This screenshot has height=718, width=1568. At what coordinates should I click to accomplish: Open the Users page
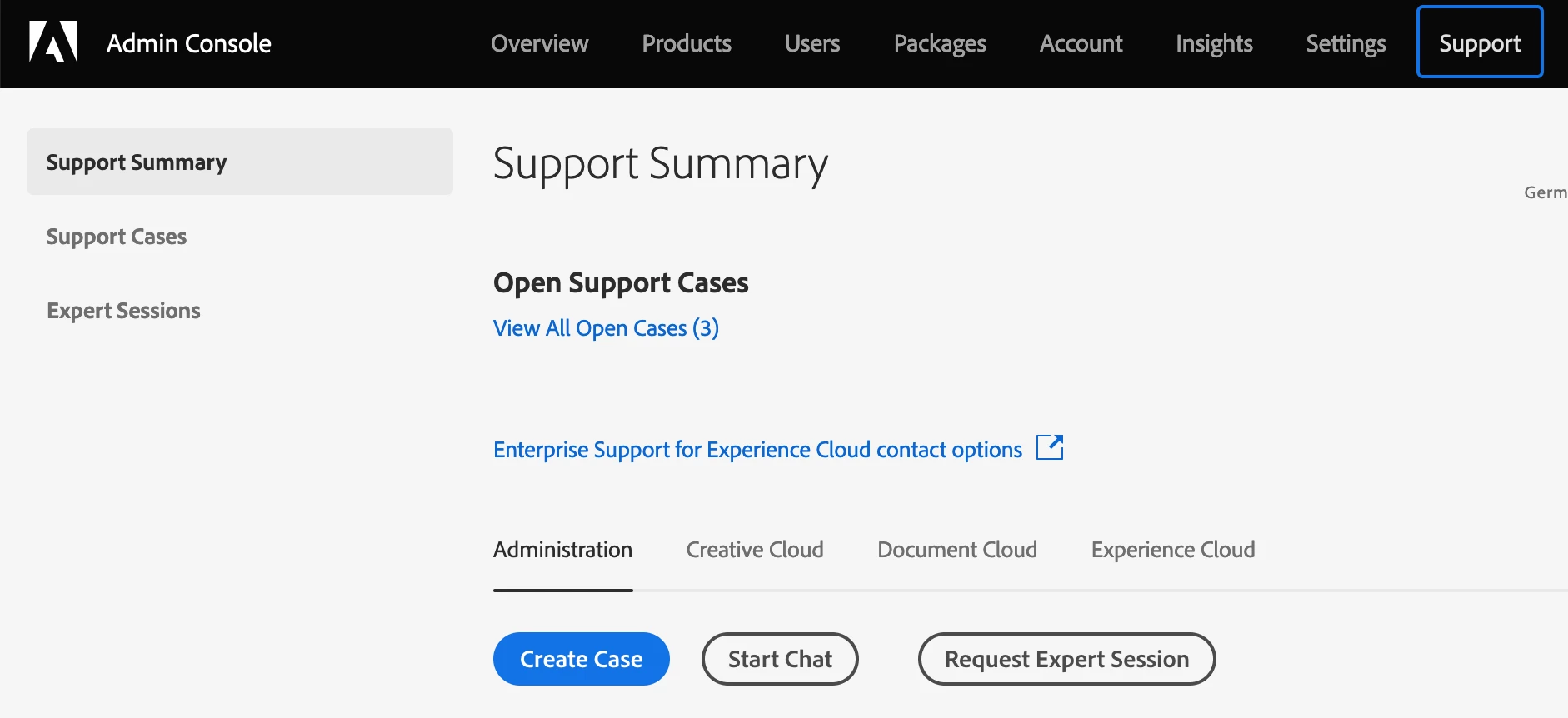click(812, 43)
